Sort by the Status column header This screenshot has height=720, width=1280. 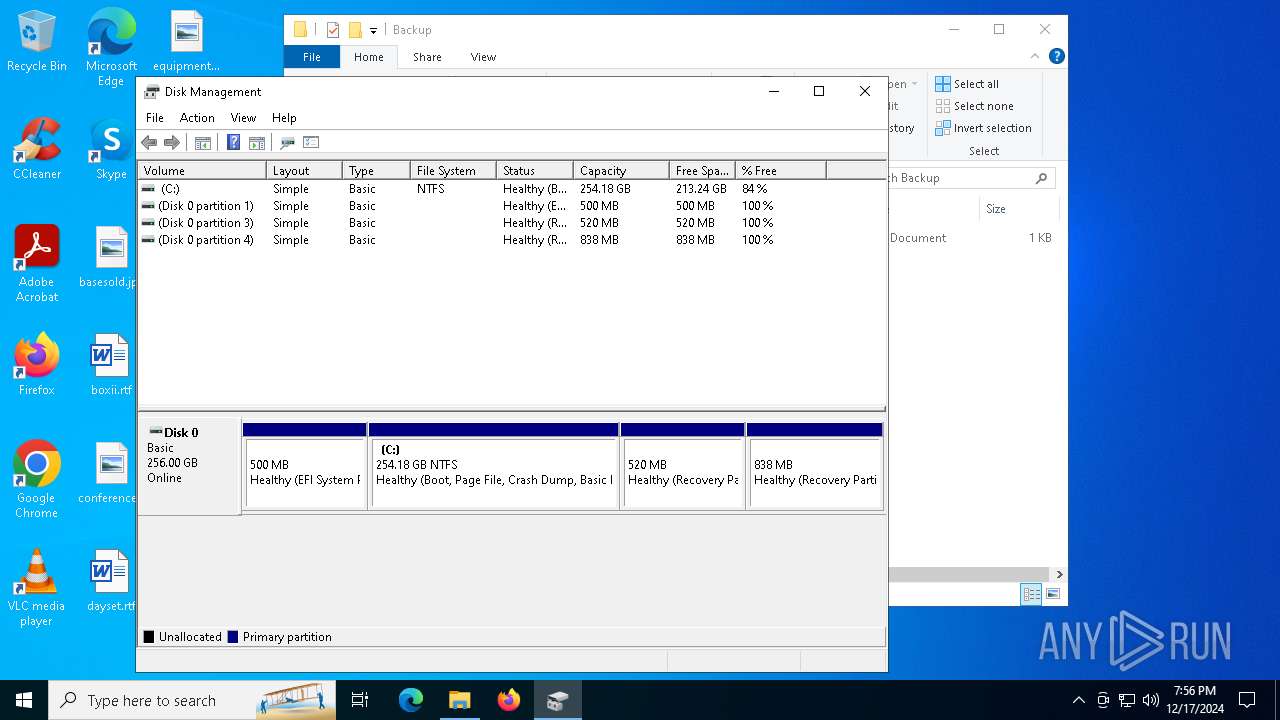(x=535, y=170)
